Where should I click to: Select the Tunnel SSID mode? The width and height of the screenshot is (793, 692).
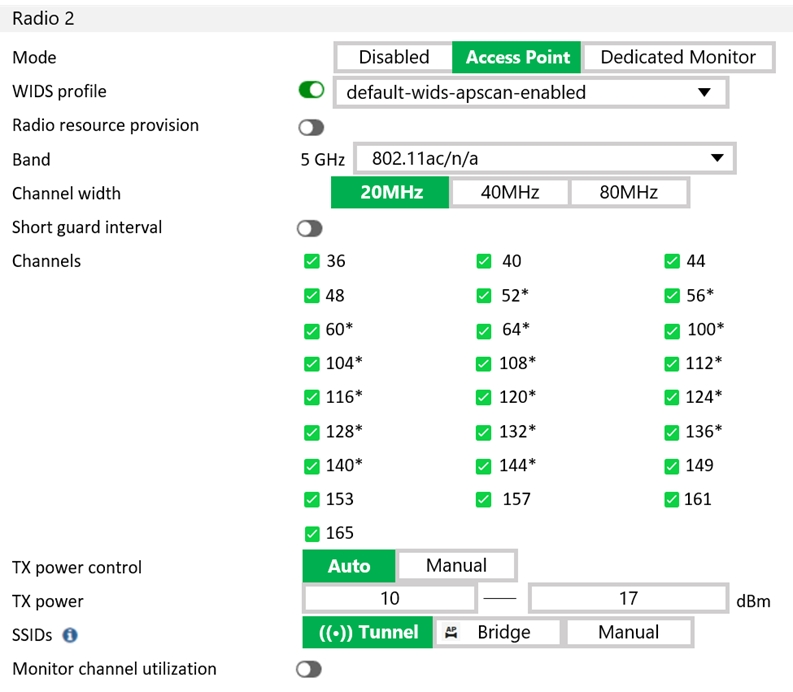click(367, 632)
